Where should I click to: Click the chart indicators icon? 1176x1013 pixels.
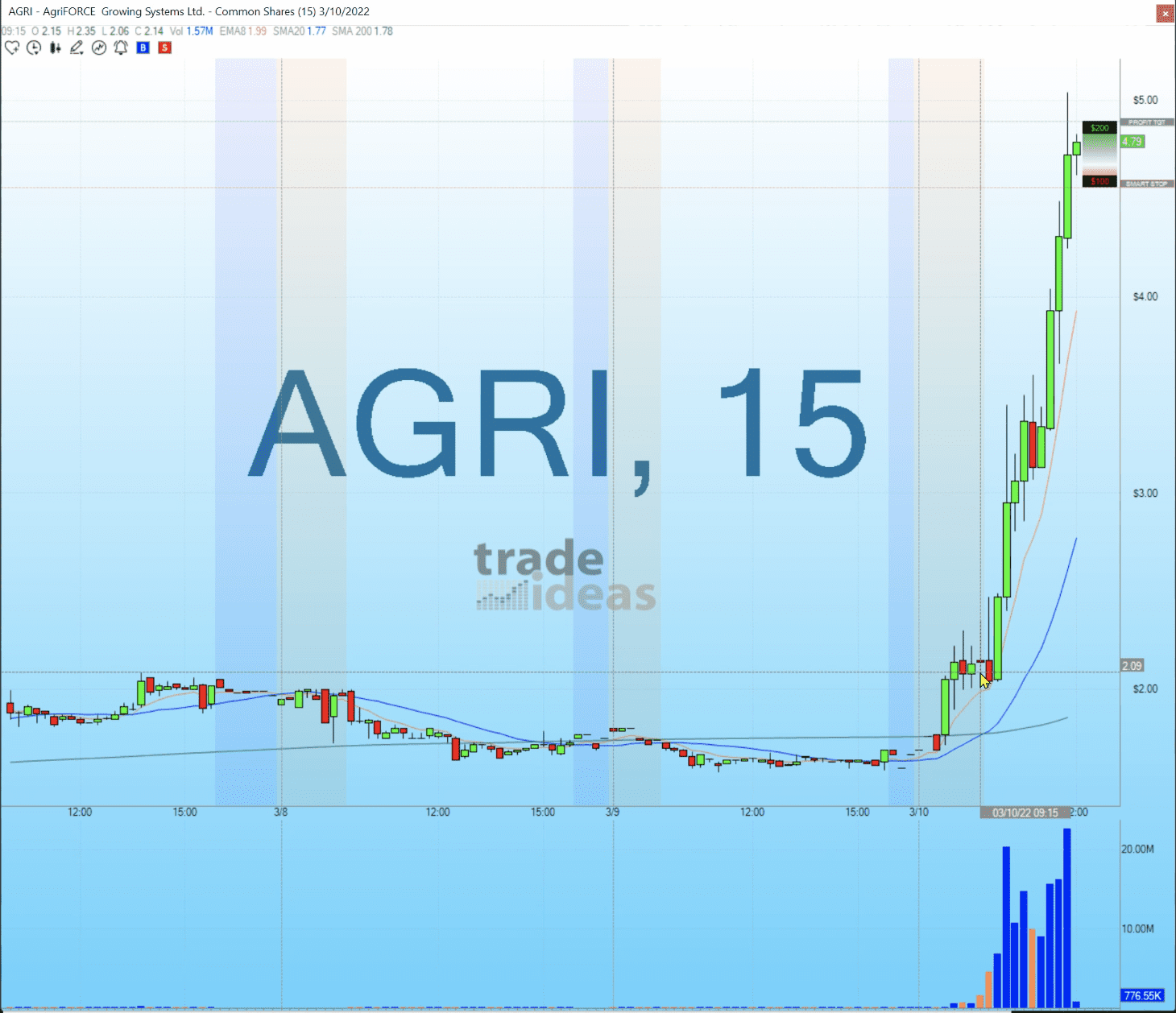pyautogui.click(x=99, y=48)
